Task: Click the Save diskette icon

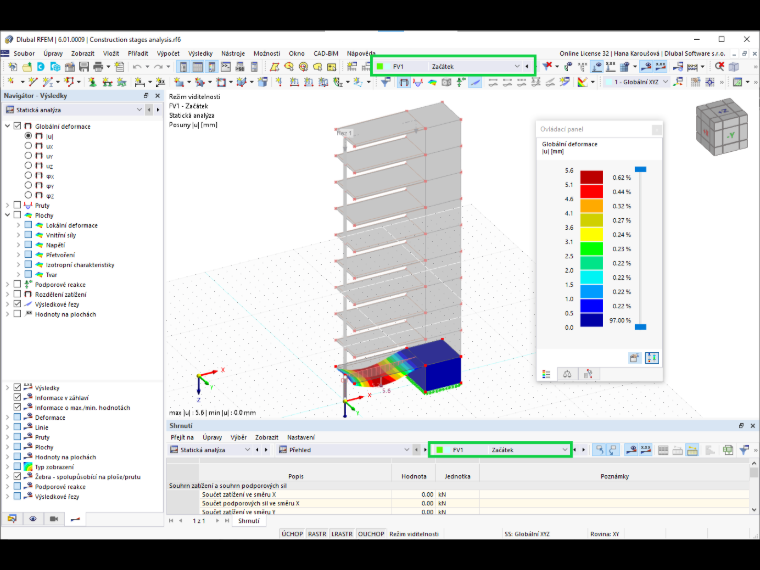Action: 84,66
